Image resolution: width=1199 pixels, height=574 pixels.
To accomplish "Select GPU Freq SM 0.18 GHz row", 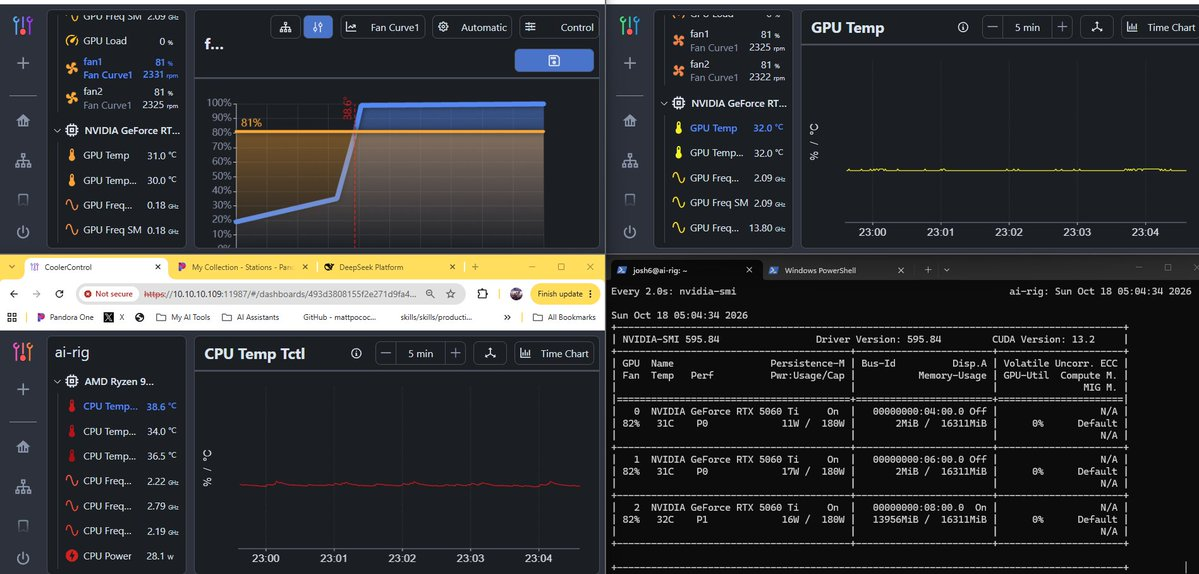I will point(121,229).
